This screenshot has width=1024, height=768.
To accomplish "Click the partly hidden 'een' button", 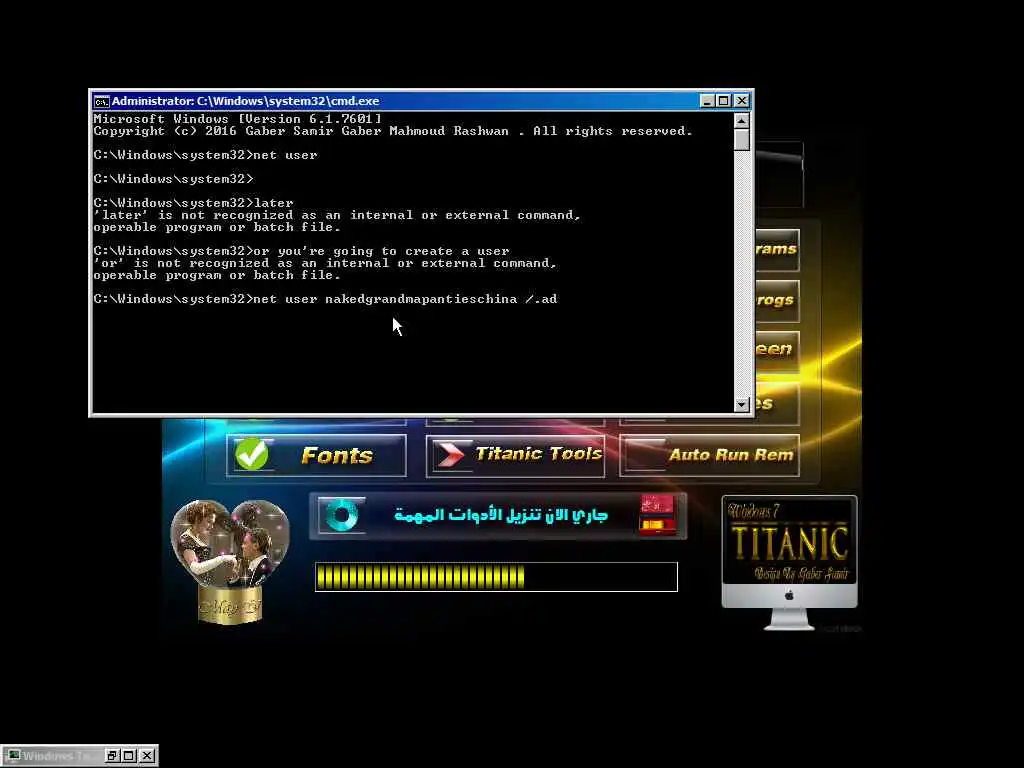I will tap(777, 351).
